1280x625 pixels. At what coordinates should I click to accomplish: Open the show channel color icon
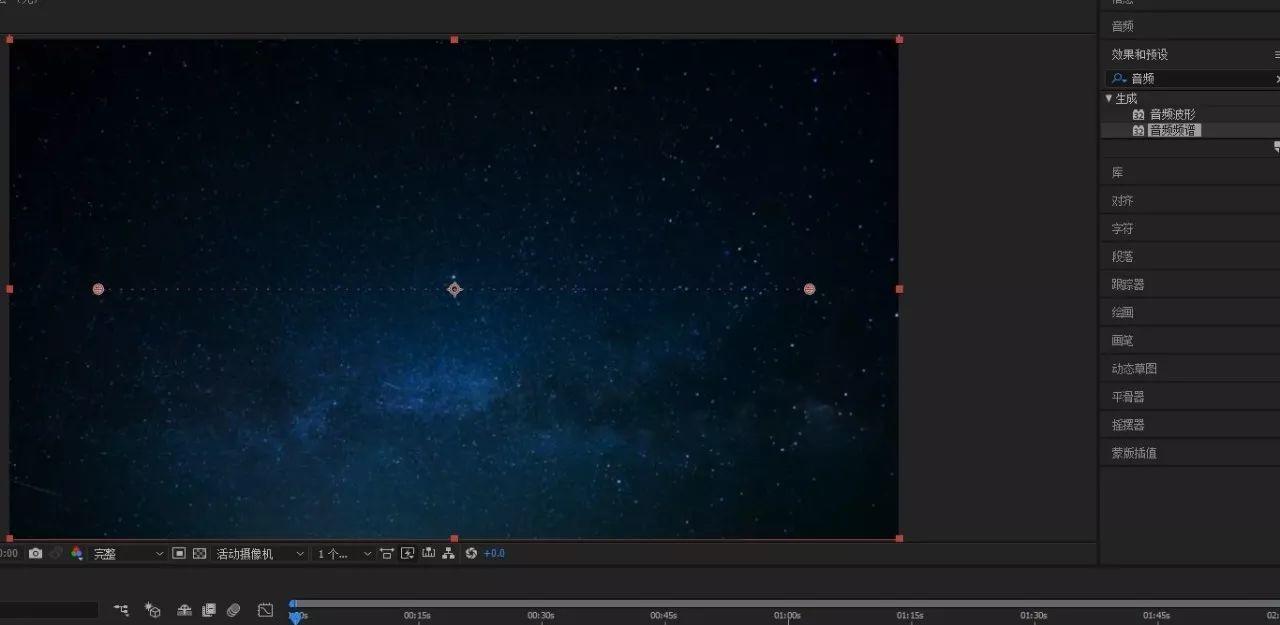pyautogui.click(x=77, y=553)
